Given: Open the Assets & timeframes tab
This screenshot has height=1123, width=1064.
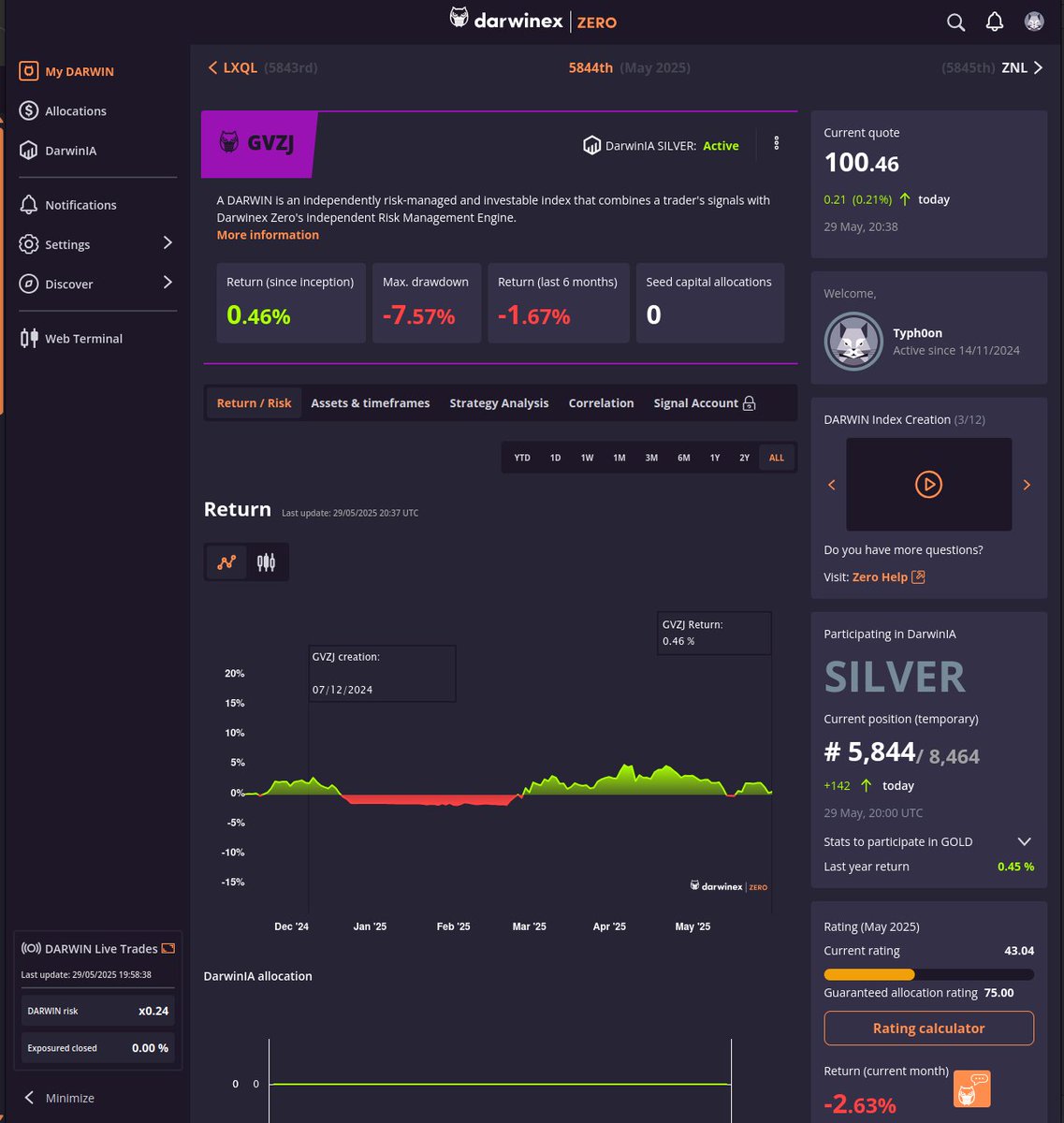Looking at the screenshot, I should (371, 402).
